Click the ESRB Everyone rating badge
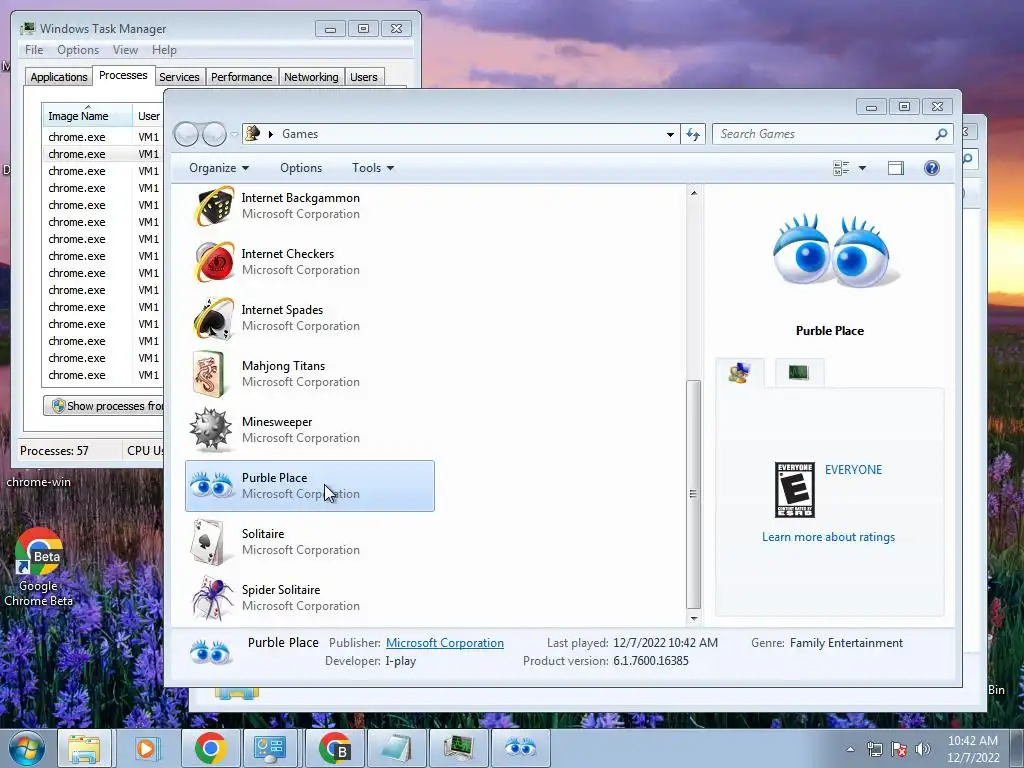The image size is (1024, 768). [x=794, y=490]
